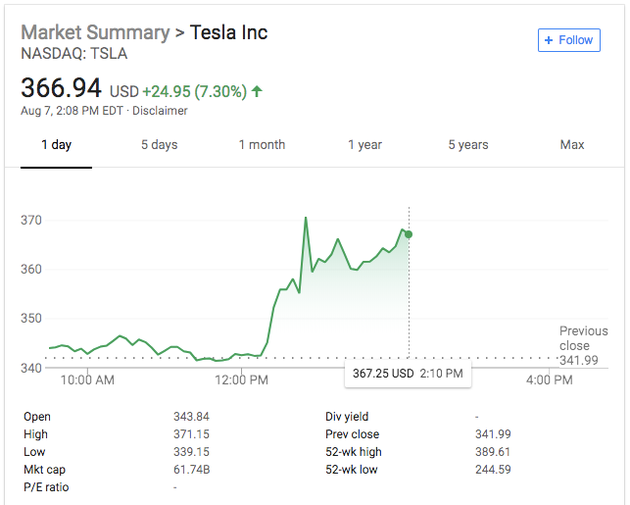630x505 pixels.
Task: Select the Max range tab
Action: point(572,145)
